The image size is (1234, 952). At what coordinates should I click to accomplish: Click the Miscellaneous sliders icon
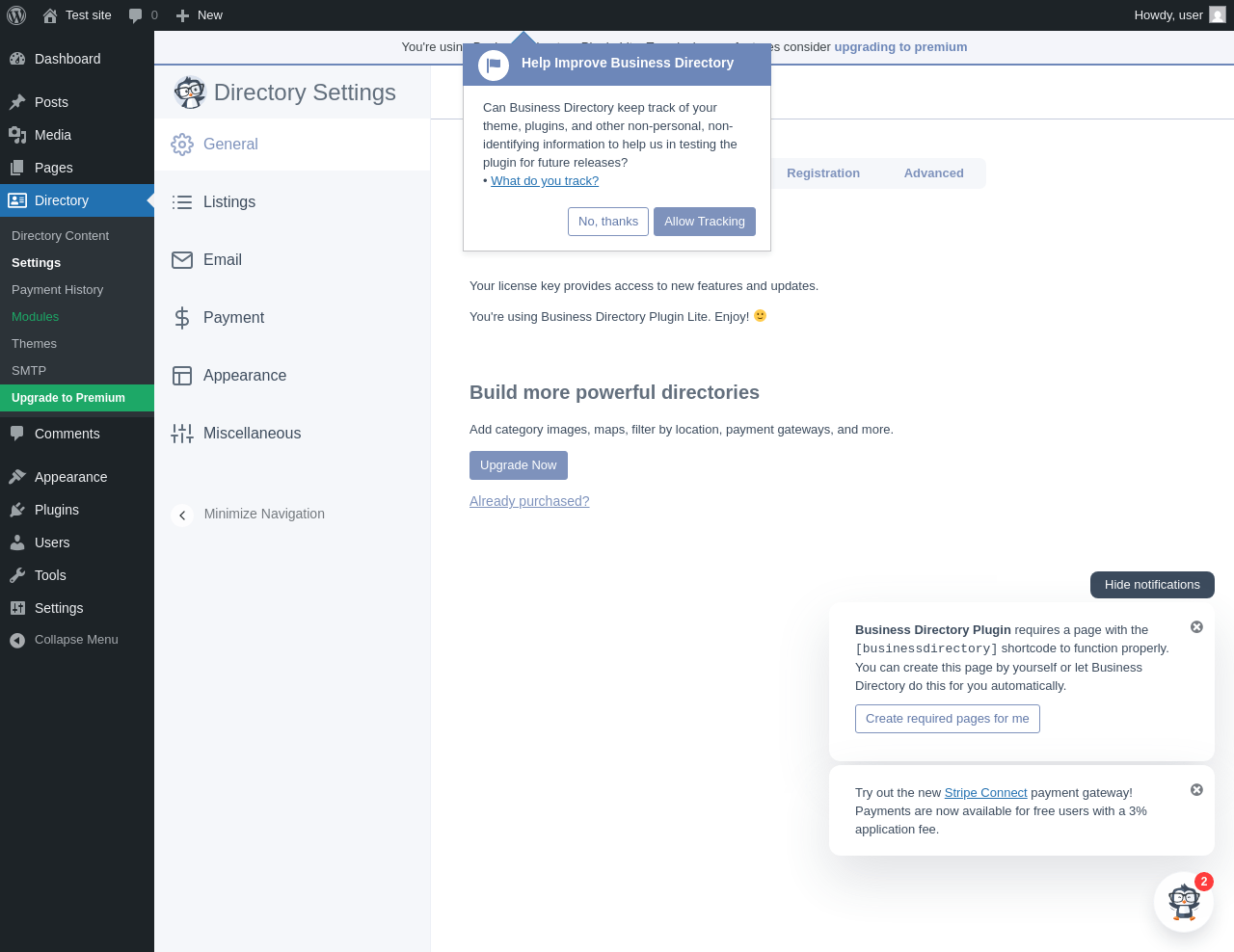coord(182,434)
